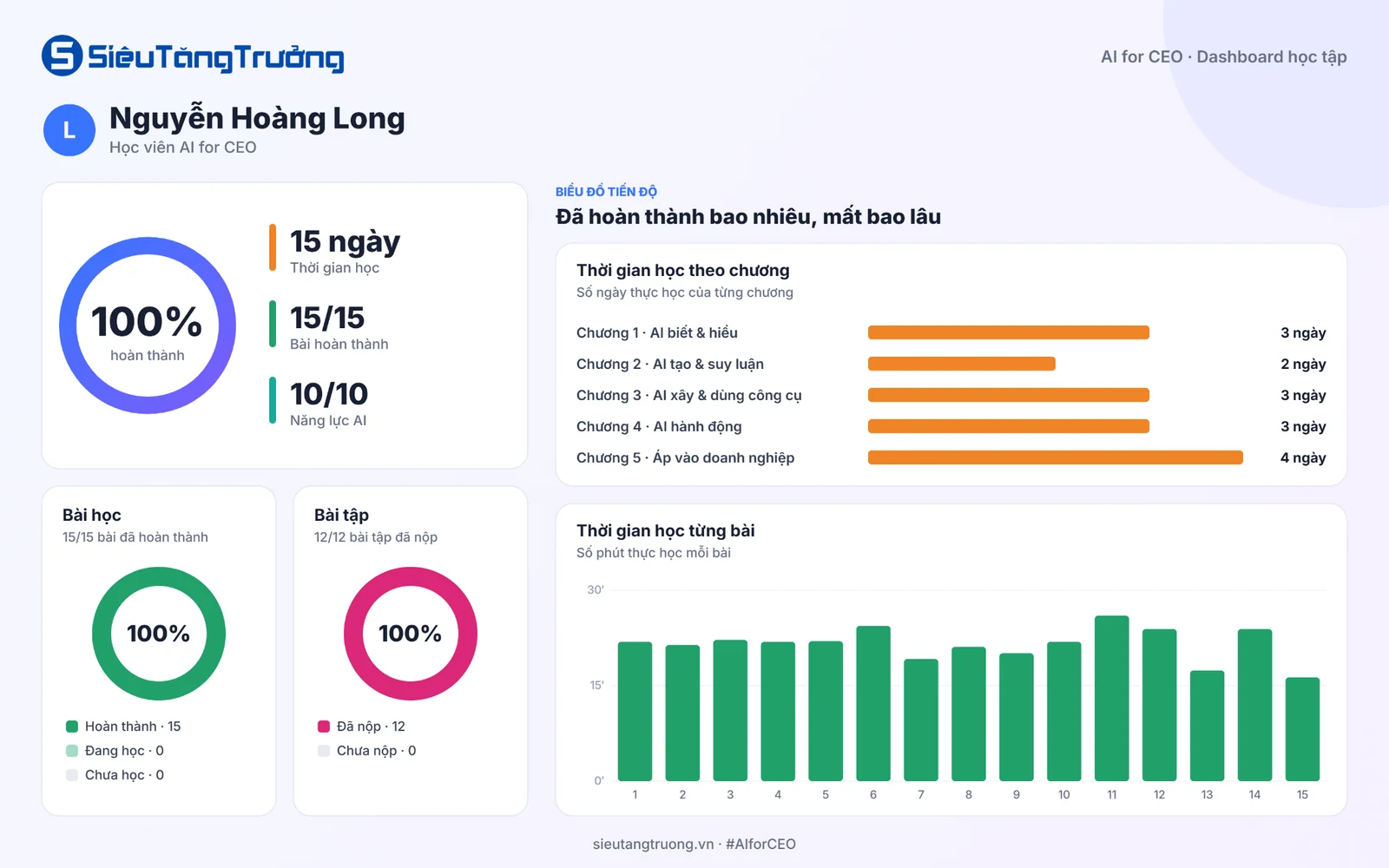Click the Chương 2 orange duration bar
The height and width of the screenshot is (868, 1389).
point(962,364)
